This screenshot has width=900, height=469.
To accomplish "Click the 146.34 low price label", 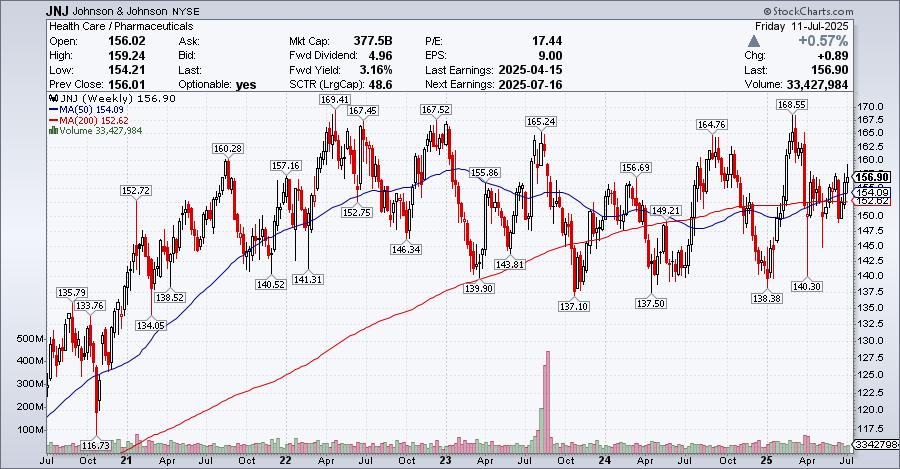I will click(406, 250).
